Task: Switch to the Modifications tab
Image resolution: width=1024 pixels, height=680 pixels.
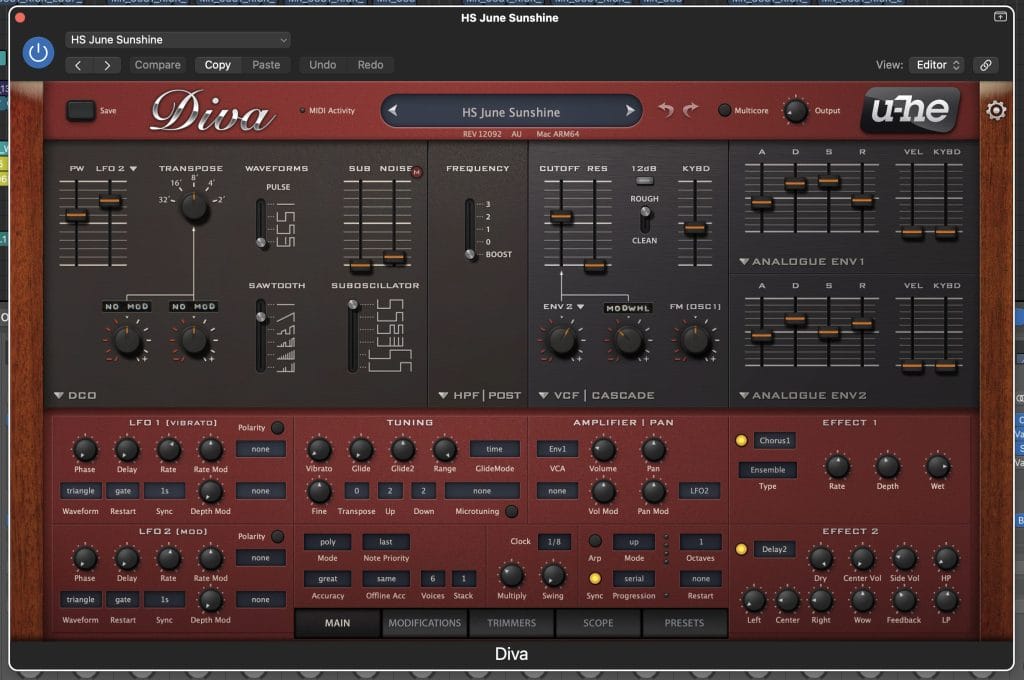Action: click(424, 623)
